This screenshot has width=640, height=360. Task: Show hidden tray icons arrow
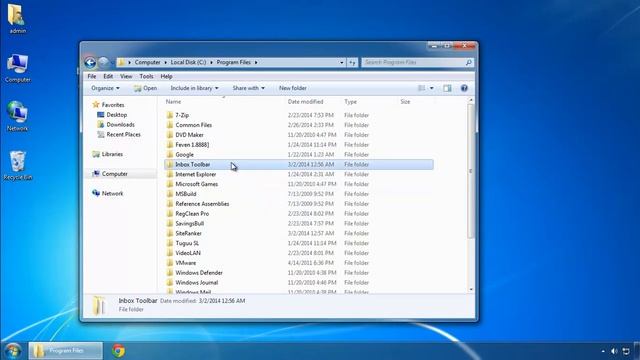pyautogui.click(x=603, y=351)
